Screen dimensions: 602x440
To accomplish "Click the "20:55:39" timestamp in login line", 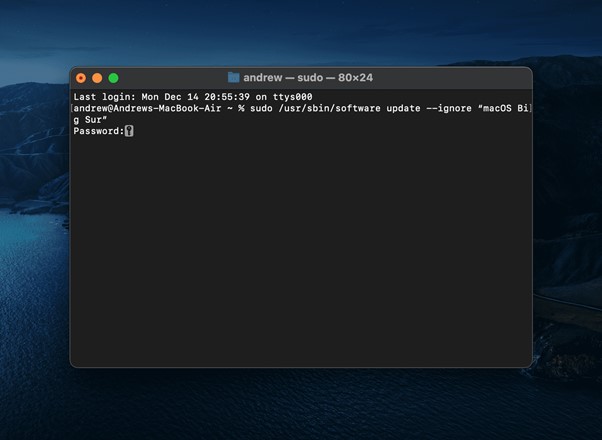I will tap(232, 96).
